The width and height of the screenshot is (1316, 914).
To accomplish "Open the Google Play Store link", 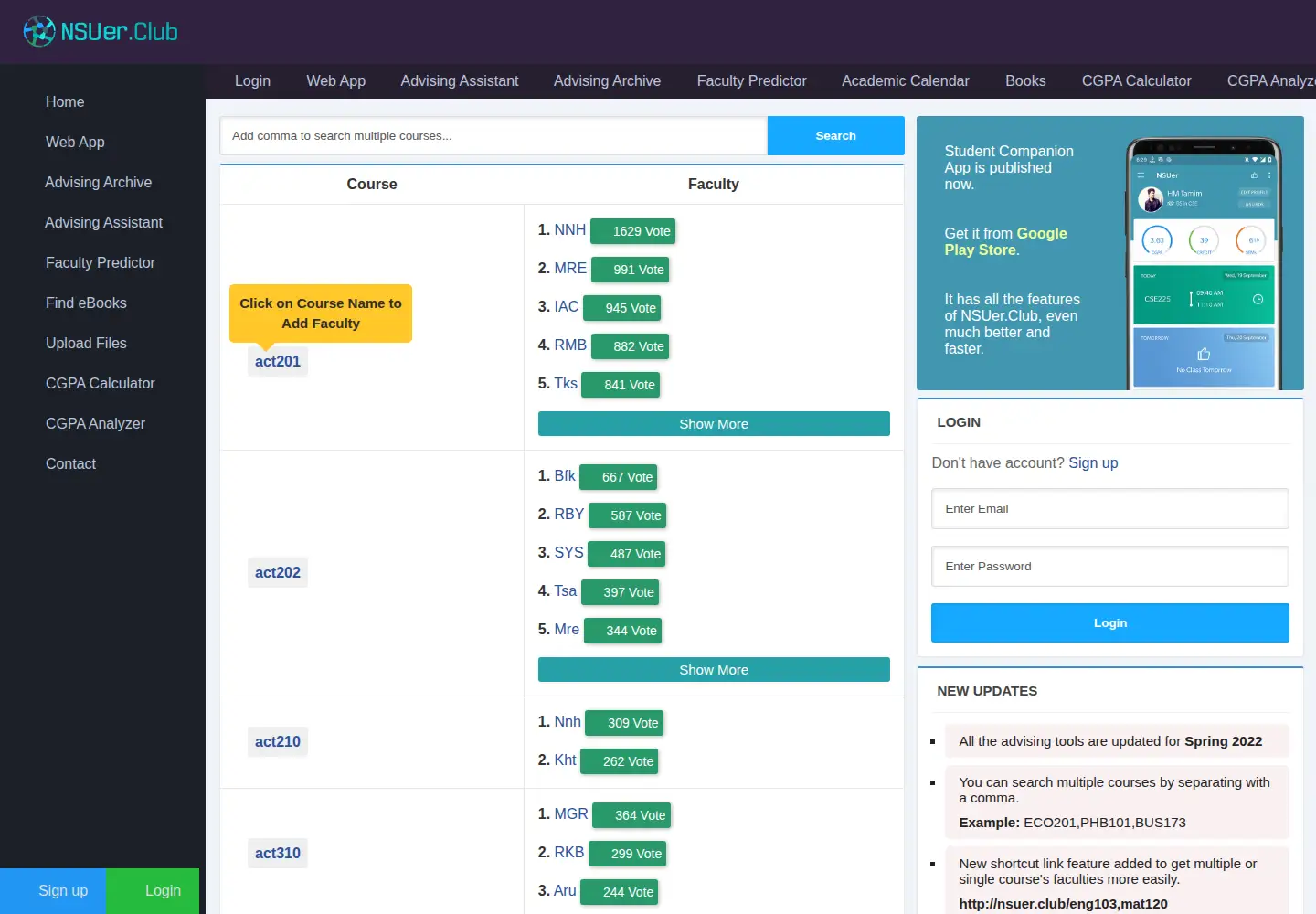I will point(1005,241).
